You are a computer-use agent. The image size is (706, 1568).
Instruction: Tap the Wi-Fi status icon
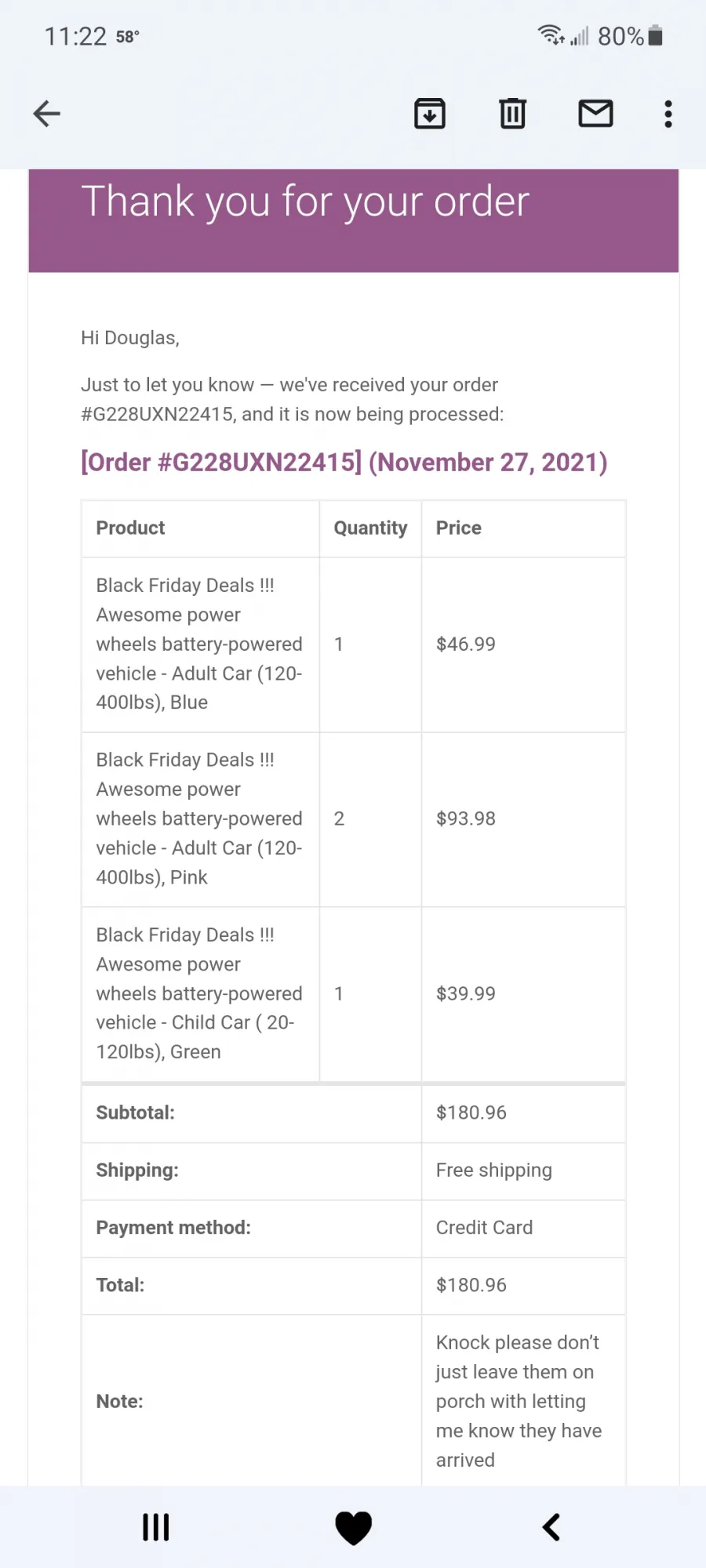(551, 35)
